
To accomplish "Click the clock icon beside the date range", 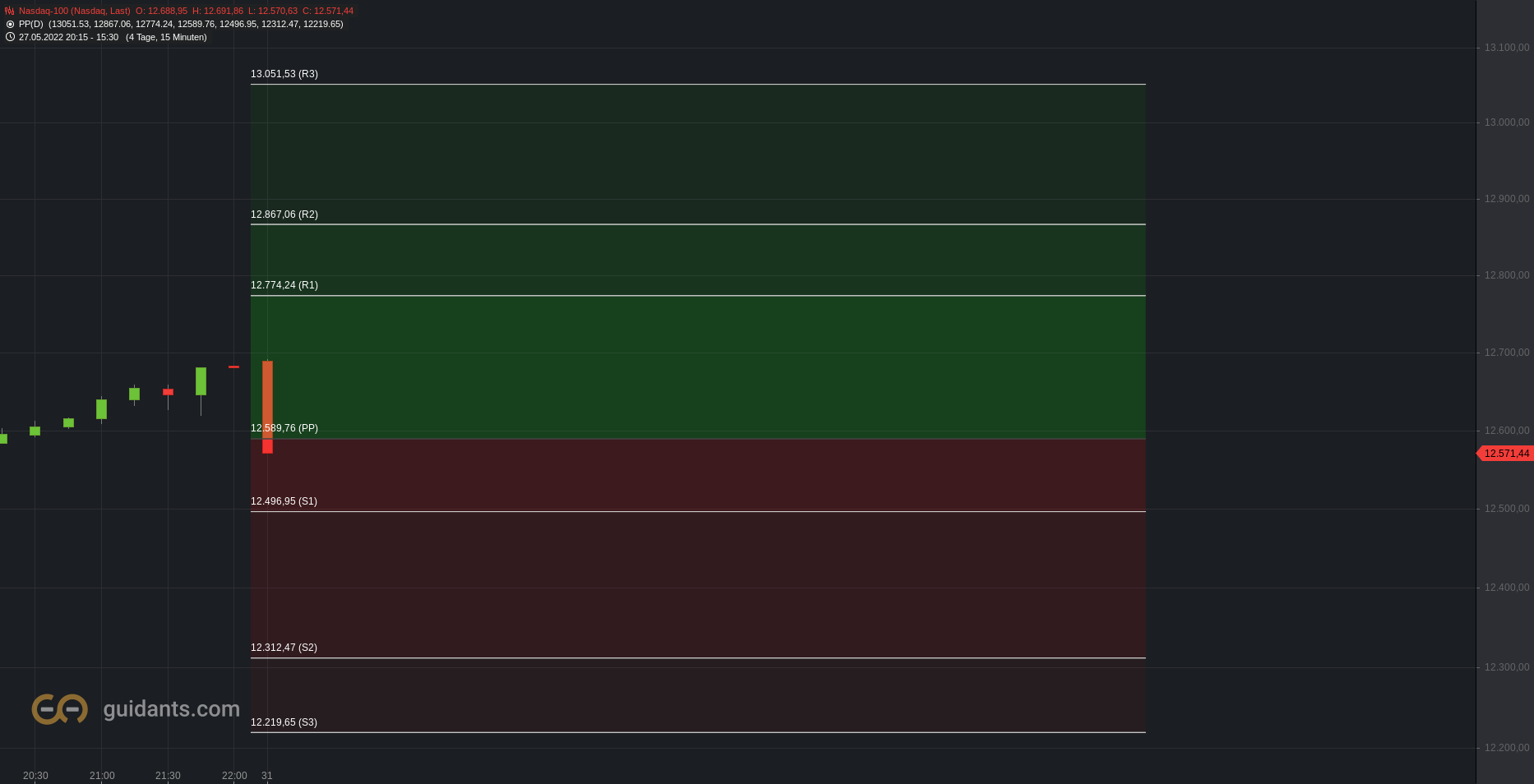I will pos(10,37).
